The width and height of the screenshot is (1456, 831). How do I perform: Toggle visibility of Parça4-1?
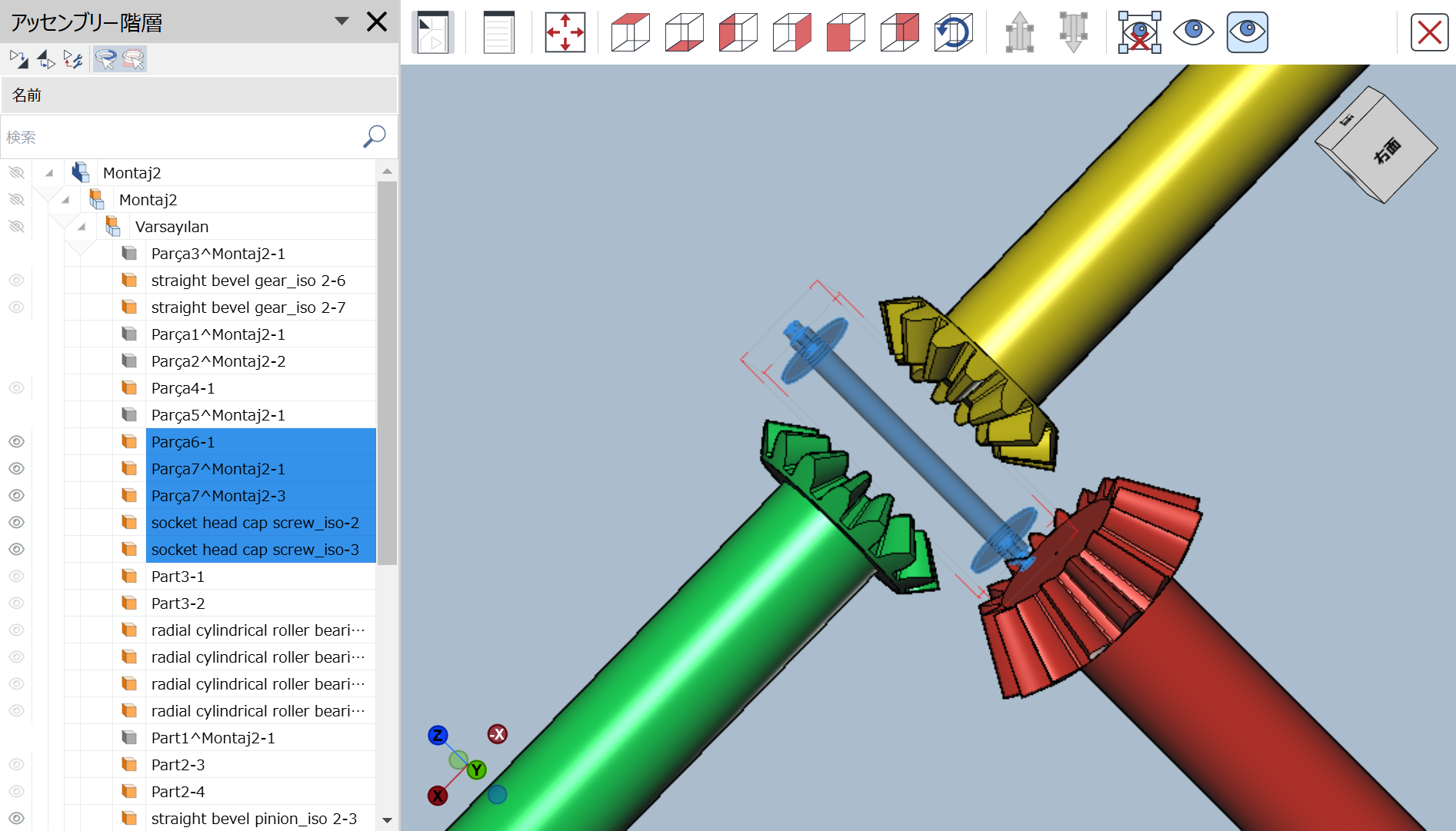(16, 388)
